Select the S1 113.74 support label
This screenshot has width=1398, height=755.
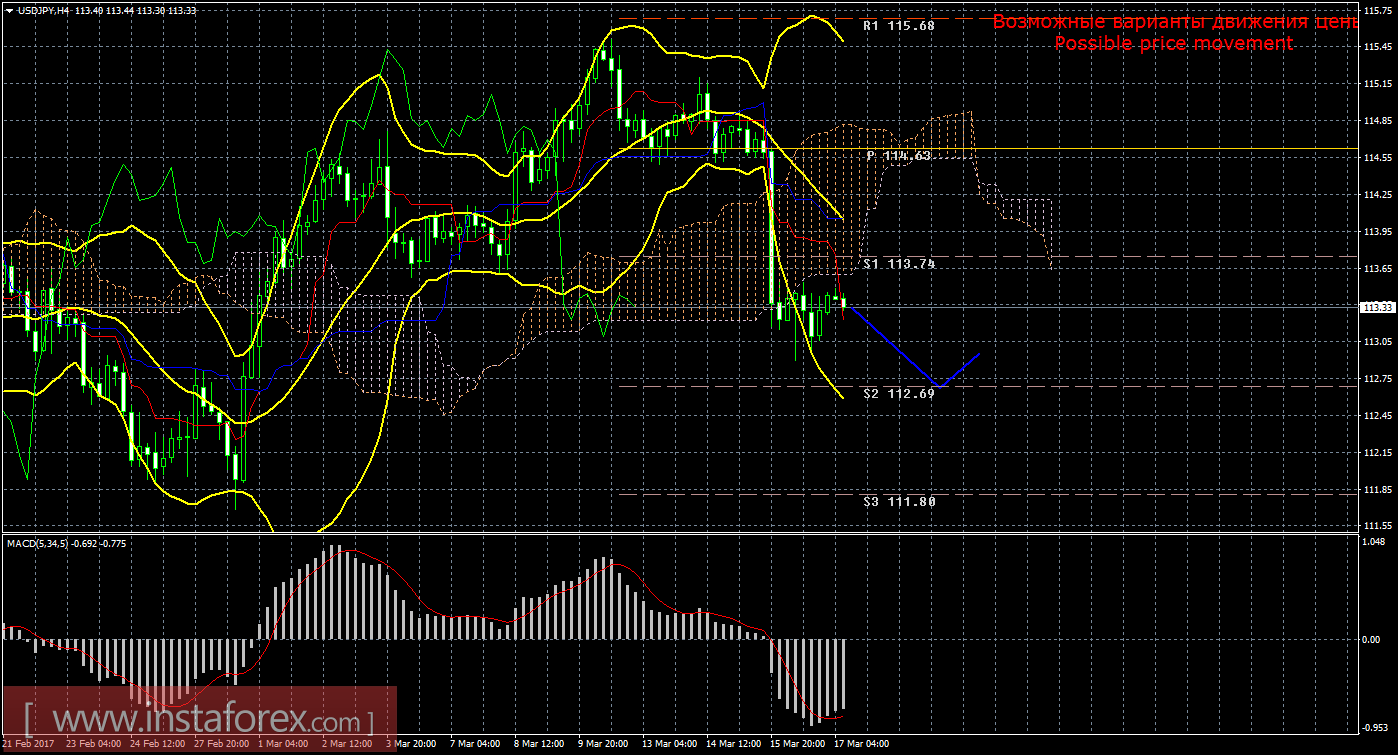point(898,264)
